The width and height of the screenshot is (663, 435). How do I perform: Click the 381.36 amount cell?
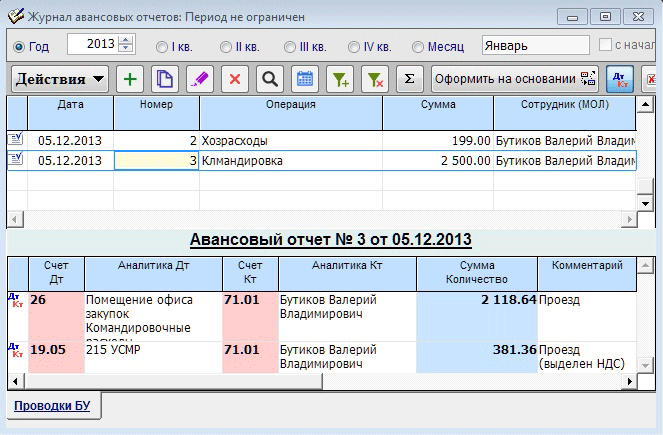(x=477, y=358)
